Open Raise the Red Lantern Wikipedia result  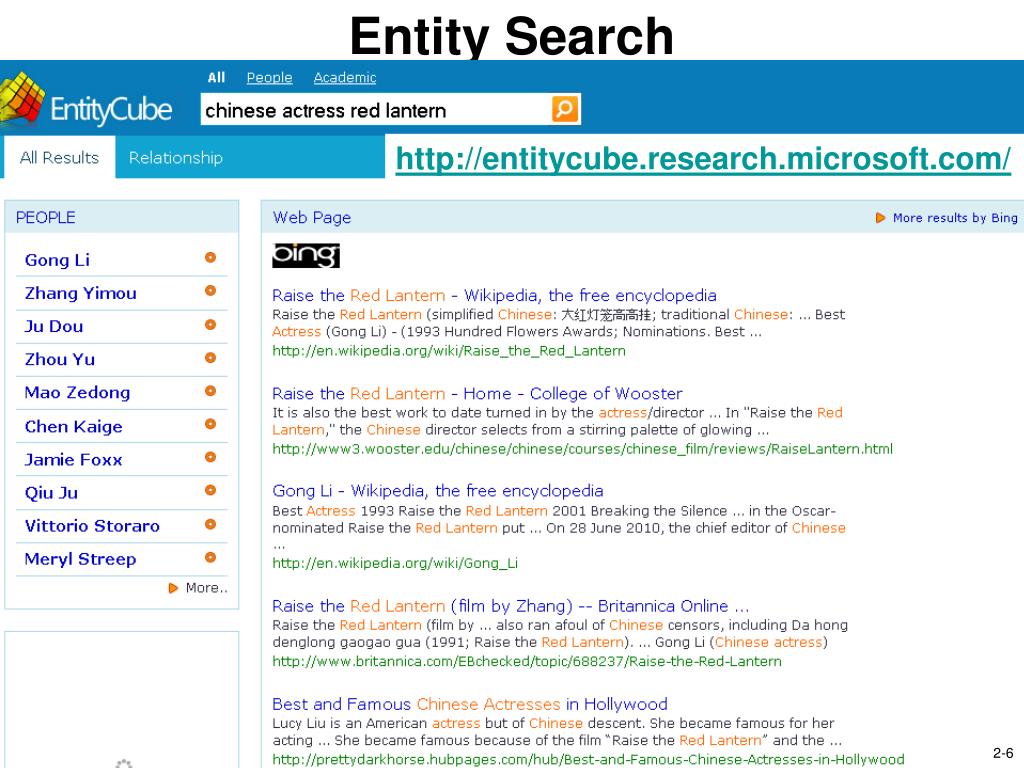click(x=494, y=295)
